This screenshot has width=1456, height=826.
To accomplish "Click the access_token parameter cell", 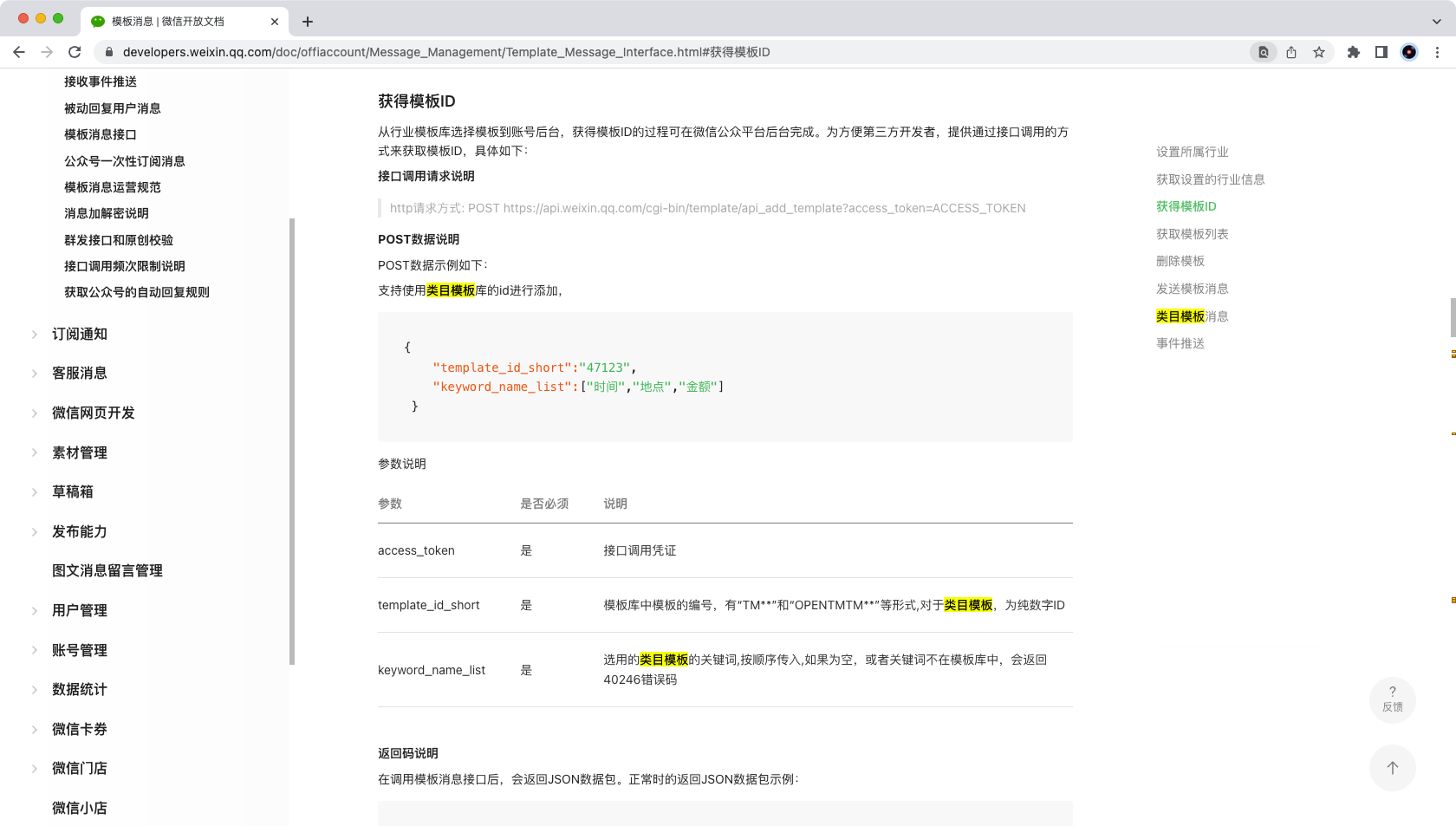I will point(416,550).
